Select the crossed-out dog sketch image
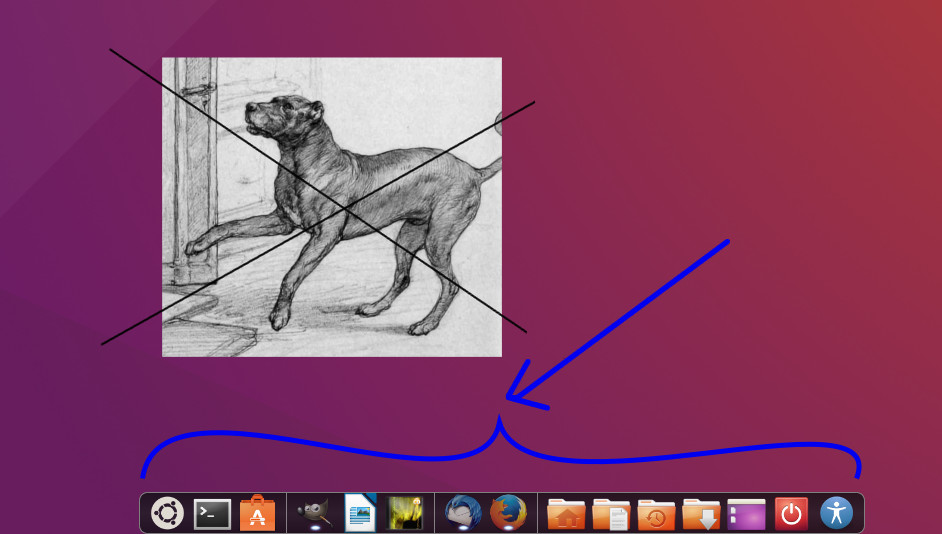Viewport: 942px width, 534px height. pos(332,207)
